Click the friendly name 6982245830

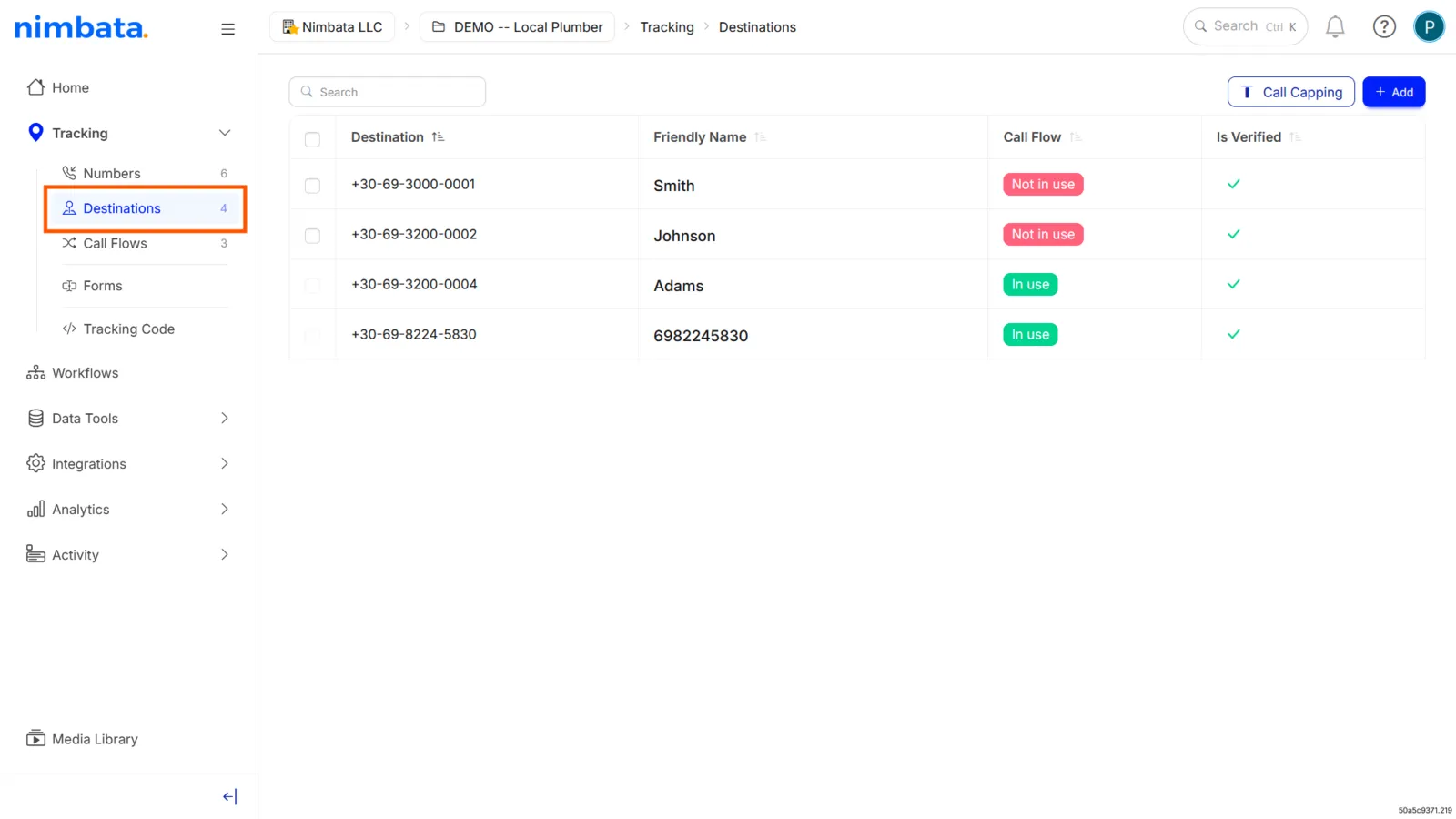click(701, 336)
